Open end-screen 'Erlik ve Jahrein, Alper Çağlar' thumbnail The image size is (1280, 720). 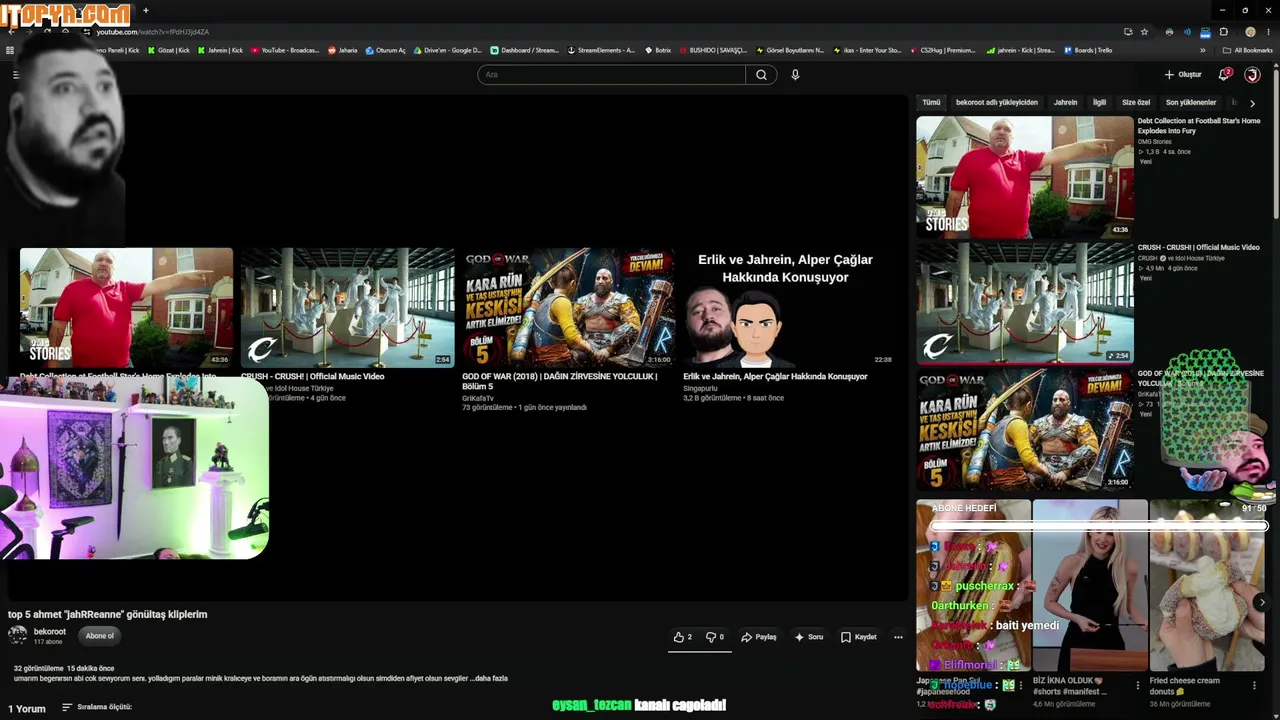click(x=789, y=308)
